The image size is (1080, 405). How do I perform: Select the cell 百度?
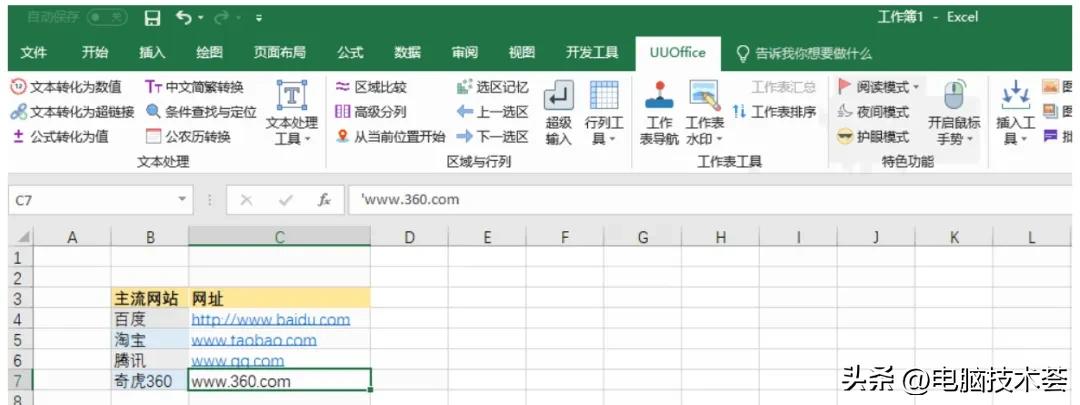tap(149, 319)
